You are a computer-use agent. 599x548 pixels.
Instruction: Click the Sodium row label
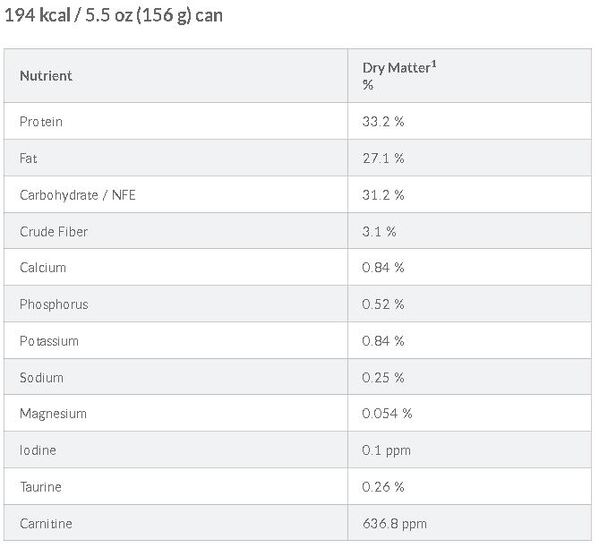pyautogui.click(x=42, y=378)
